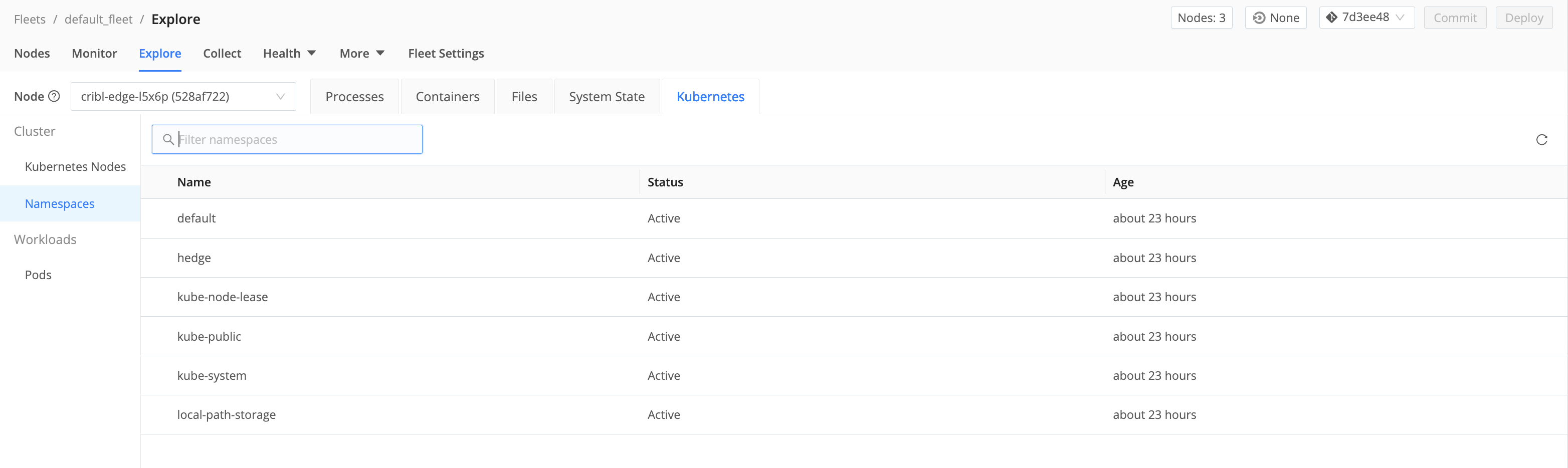Switch to the Containers tab

point(447,96)
